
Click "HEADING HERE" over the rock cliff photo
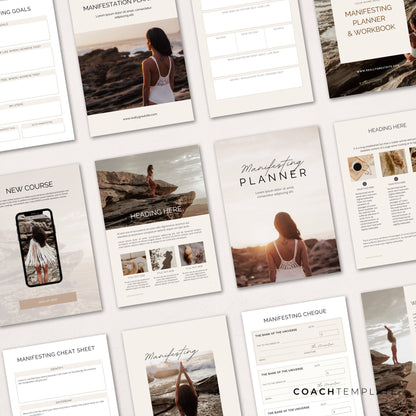(156, 212)
